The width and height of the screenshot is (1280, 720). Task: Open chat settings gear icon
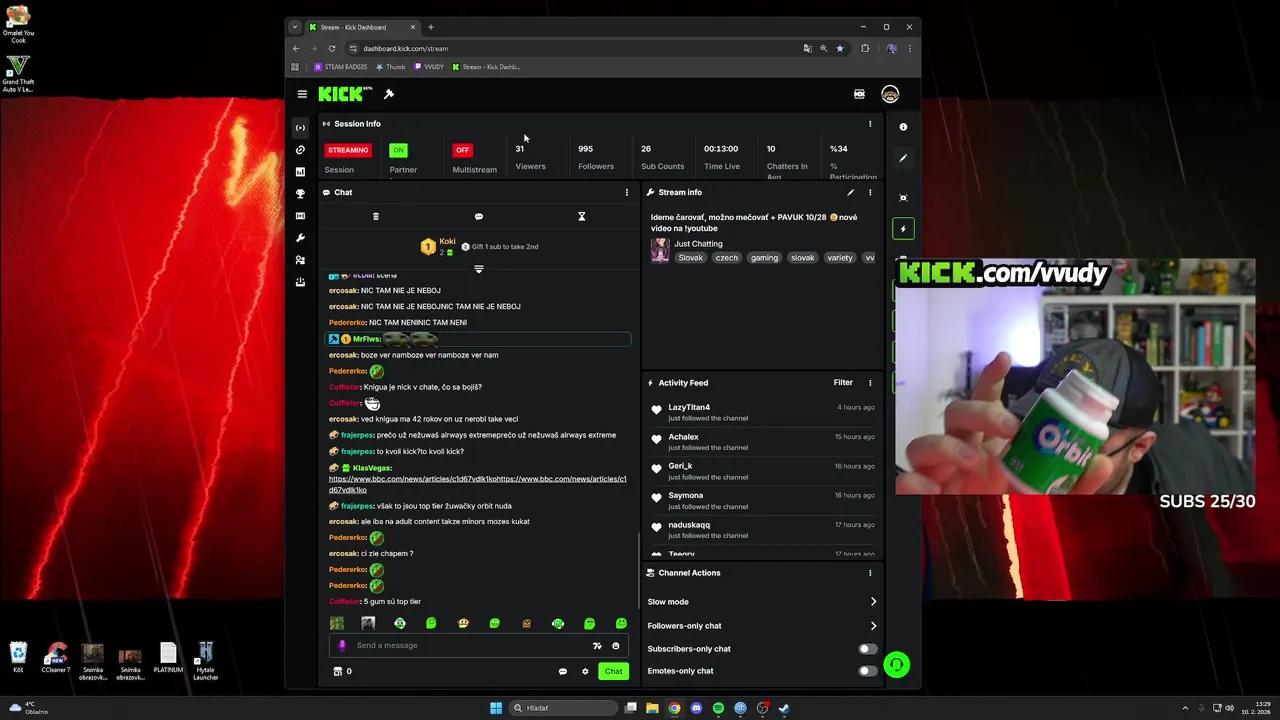pyautogui.click(x=585, y=671)
